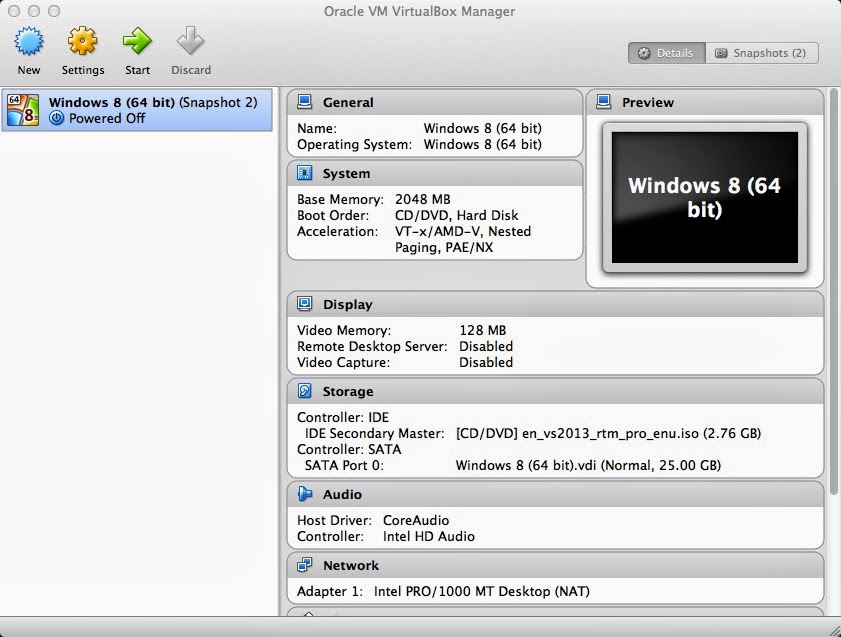Click Controller value Intel HD Audio
The height and width of the screenshot is (637, 841).
coord(429,536)
